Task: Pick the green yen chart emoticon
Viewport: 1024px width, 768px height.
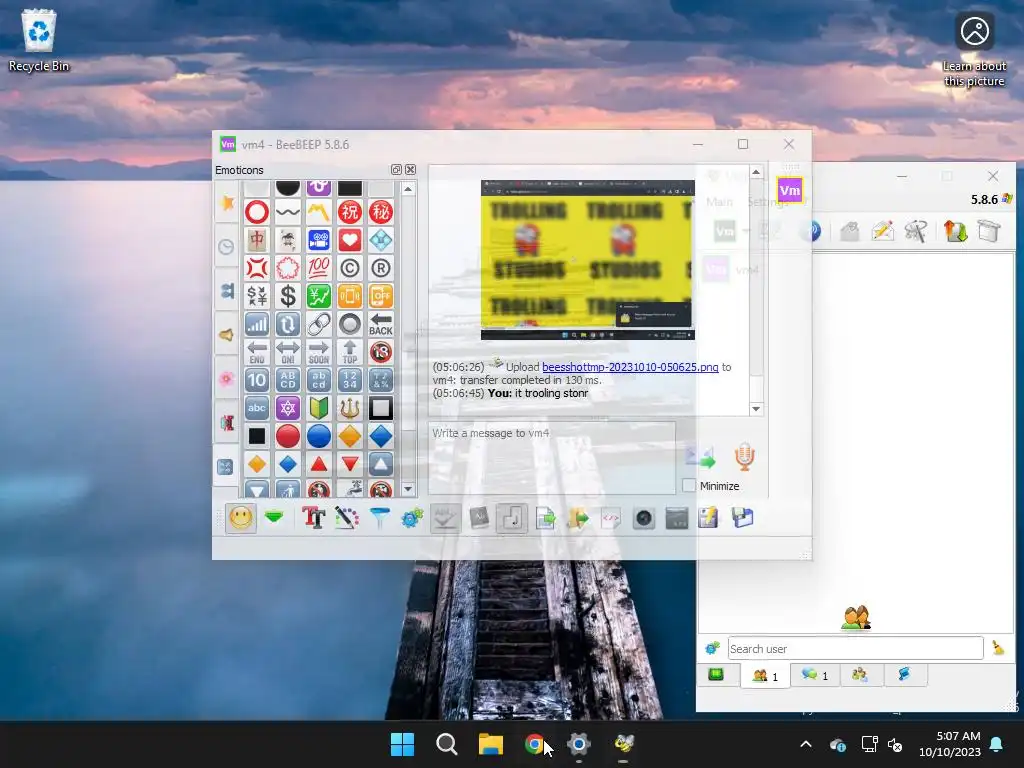Action: click(319, 296)
